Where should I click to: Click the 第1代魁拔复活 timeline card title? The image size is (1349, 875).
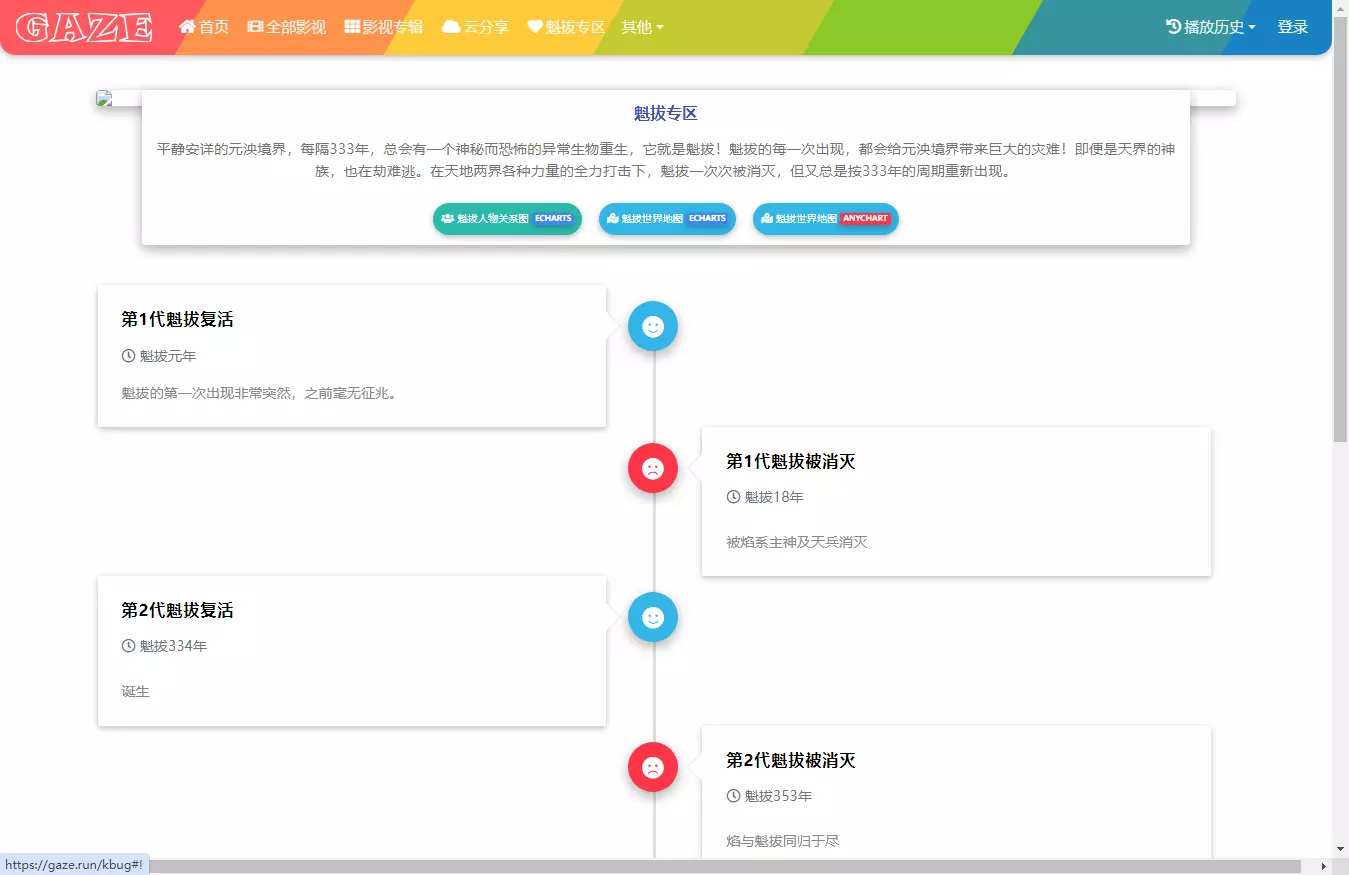point(177,320)
